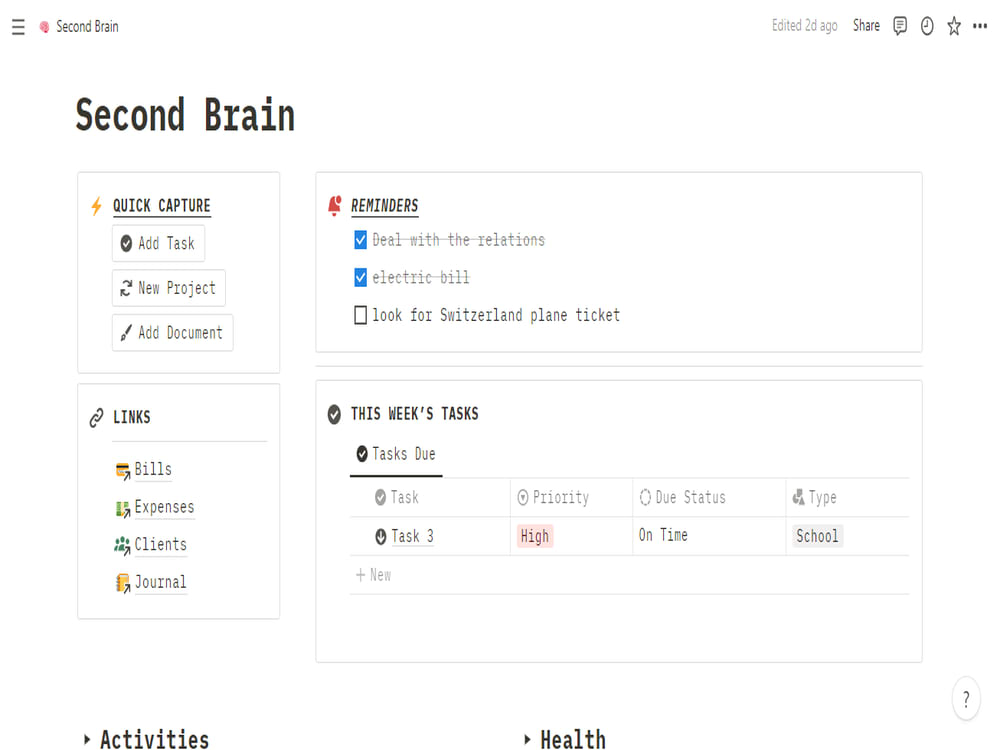Favorite the page using the star icon
The width and height of the screenshot is (1000, 750).
point(954,26)
